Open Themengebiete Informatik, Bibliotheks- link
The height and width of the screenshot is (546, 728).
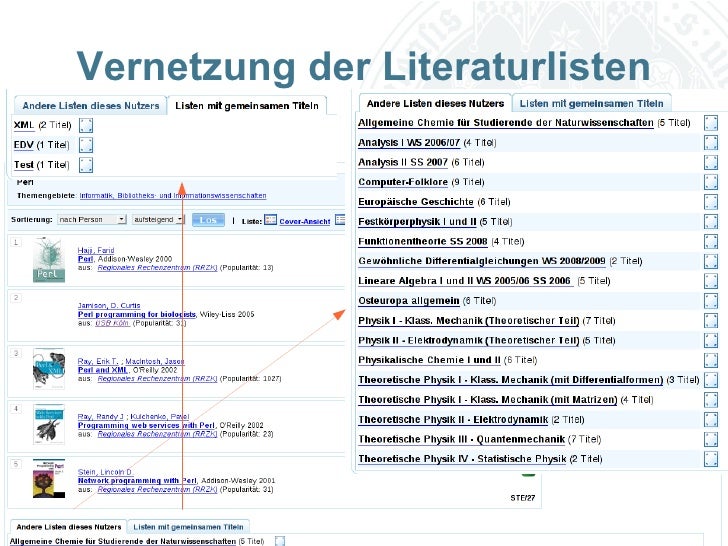tap(173, 195)
